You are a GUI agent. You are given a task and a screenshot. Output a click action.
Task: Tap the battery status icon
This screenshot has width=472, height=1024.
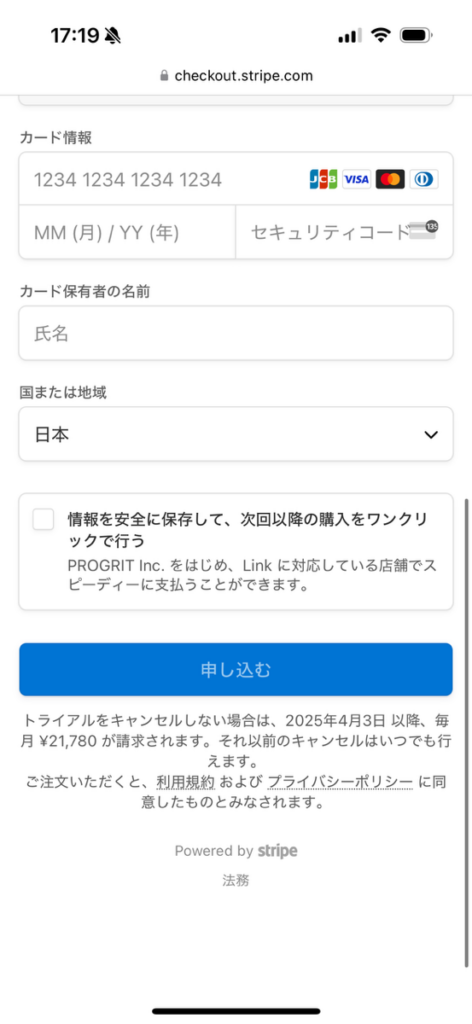[416, 35]
